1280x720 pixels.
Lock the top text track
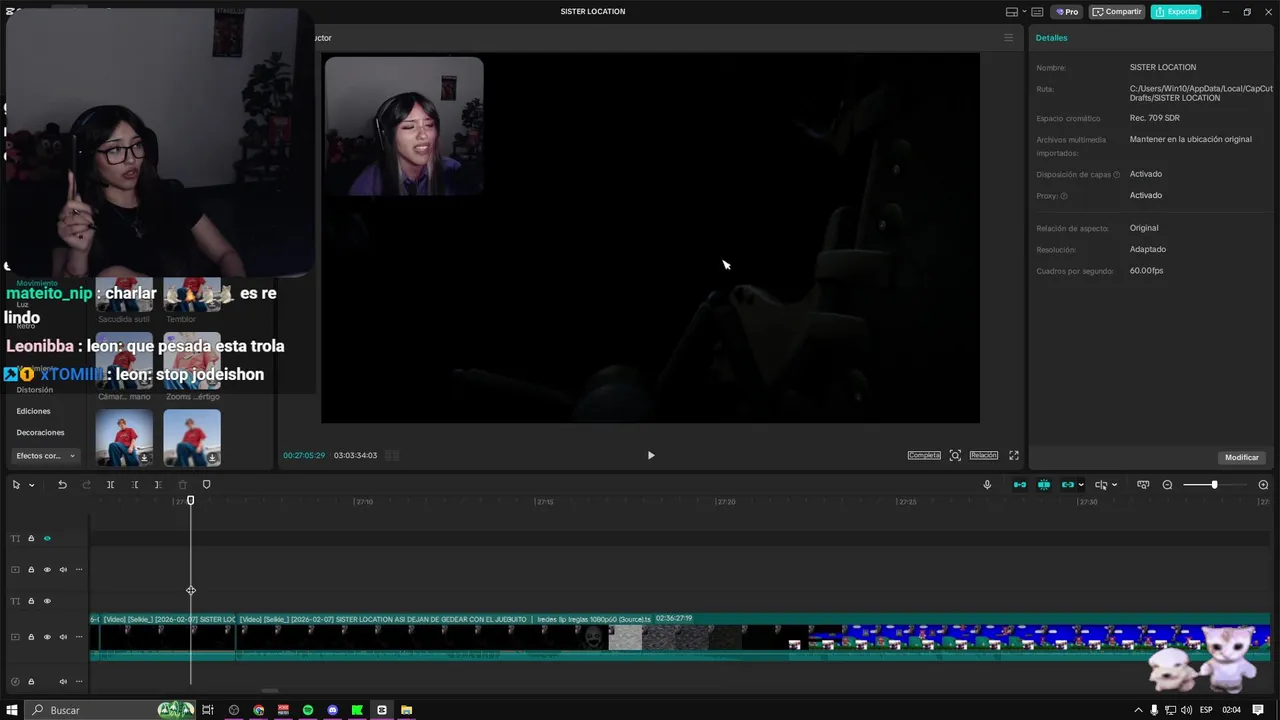click(x=31, y=538)
